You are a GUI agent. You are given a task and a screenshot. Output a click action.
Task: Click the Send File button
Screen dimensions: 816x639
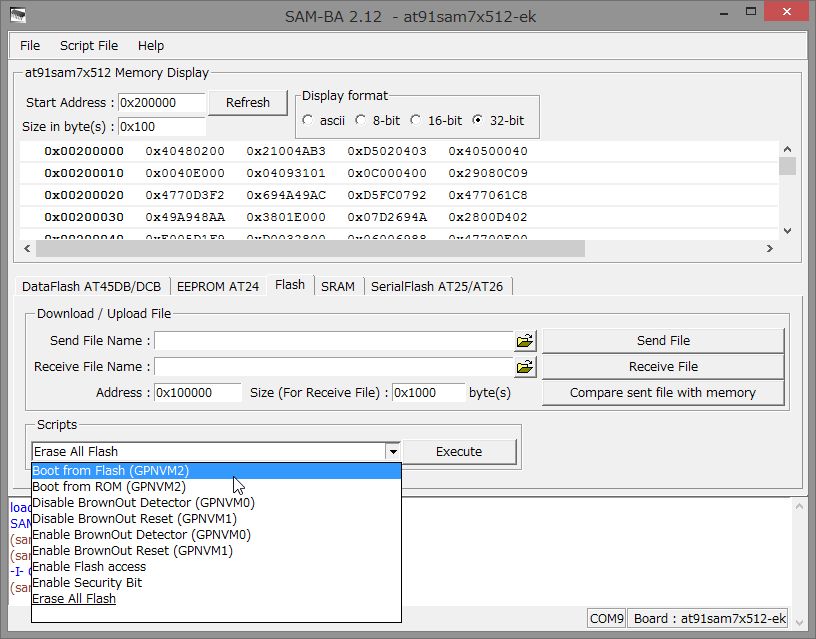664,341
